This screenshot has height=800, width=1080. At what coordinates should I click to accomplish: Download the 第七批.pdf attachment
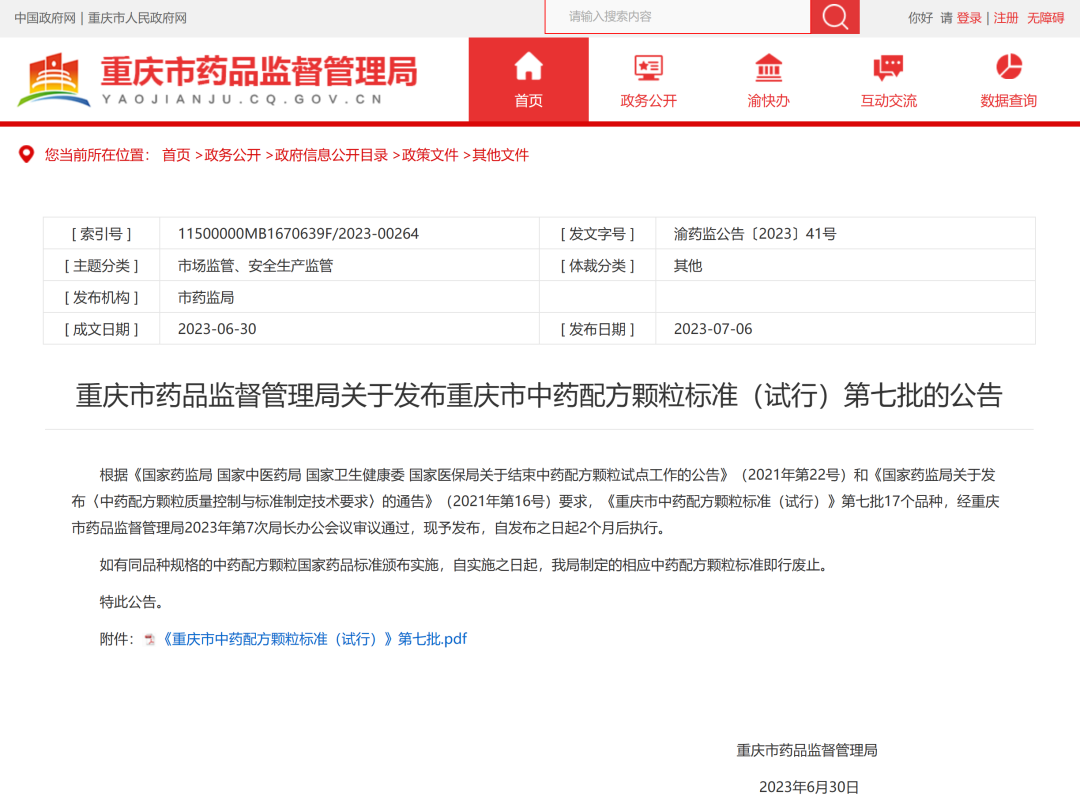click(x=314, y=639)
